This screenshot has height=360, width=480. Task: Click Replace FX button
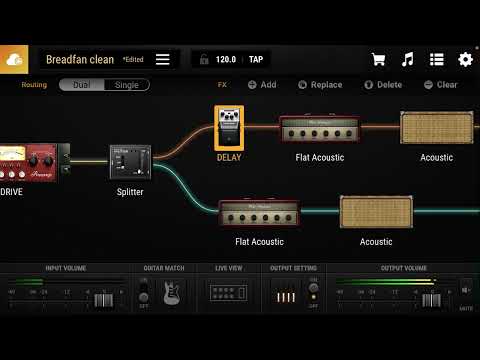320,85
